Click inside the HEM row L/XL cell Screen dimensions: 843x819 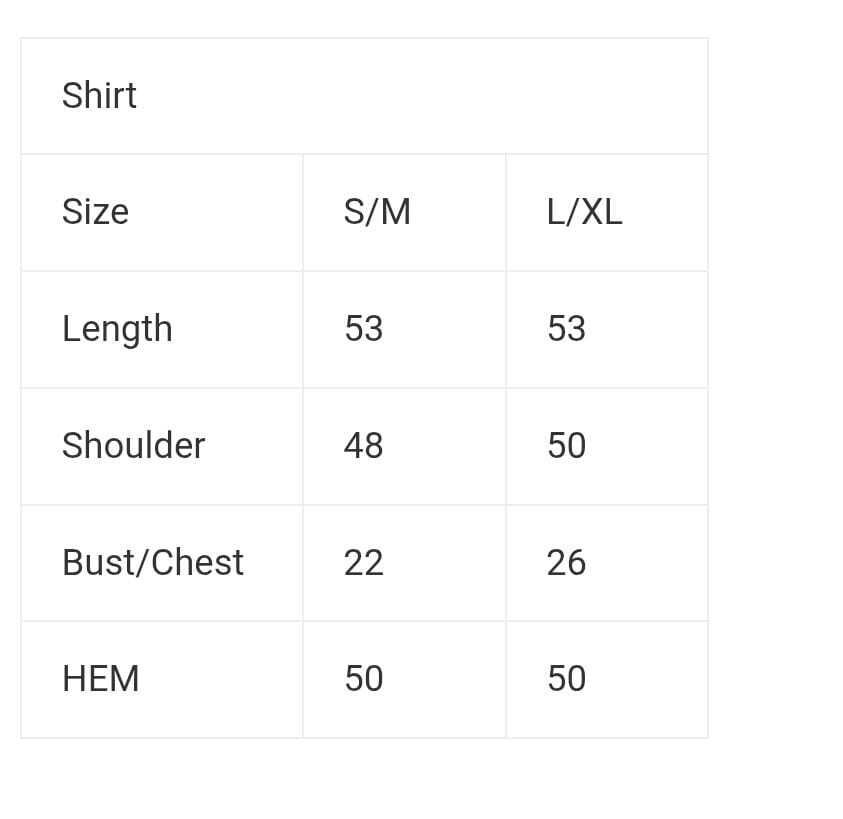[x=607, y=679]
